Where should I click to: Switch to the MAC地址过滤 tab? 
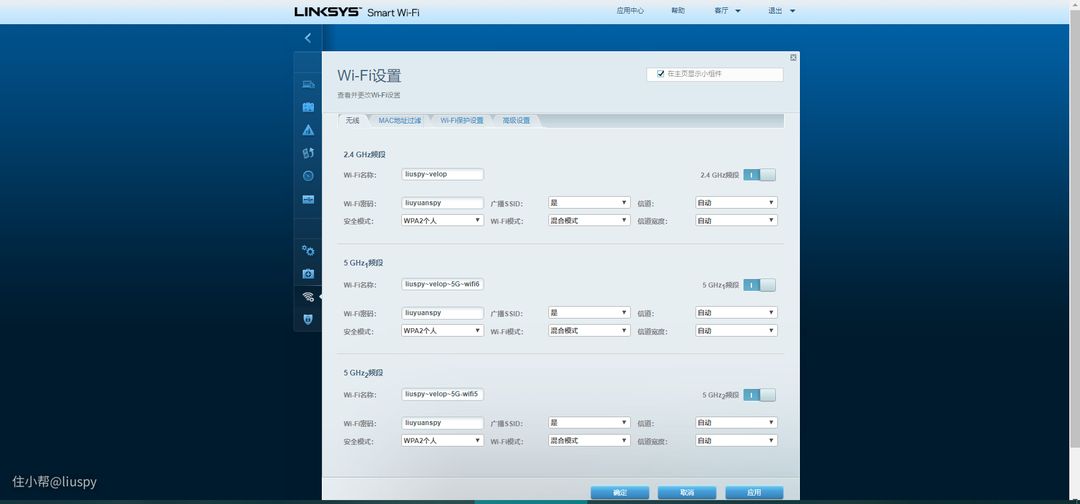(399, 120)
